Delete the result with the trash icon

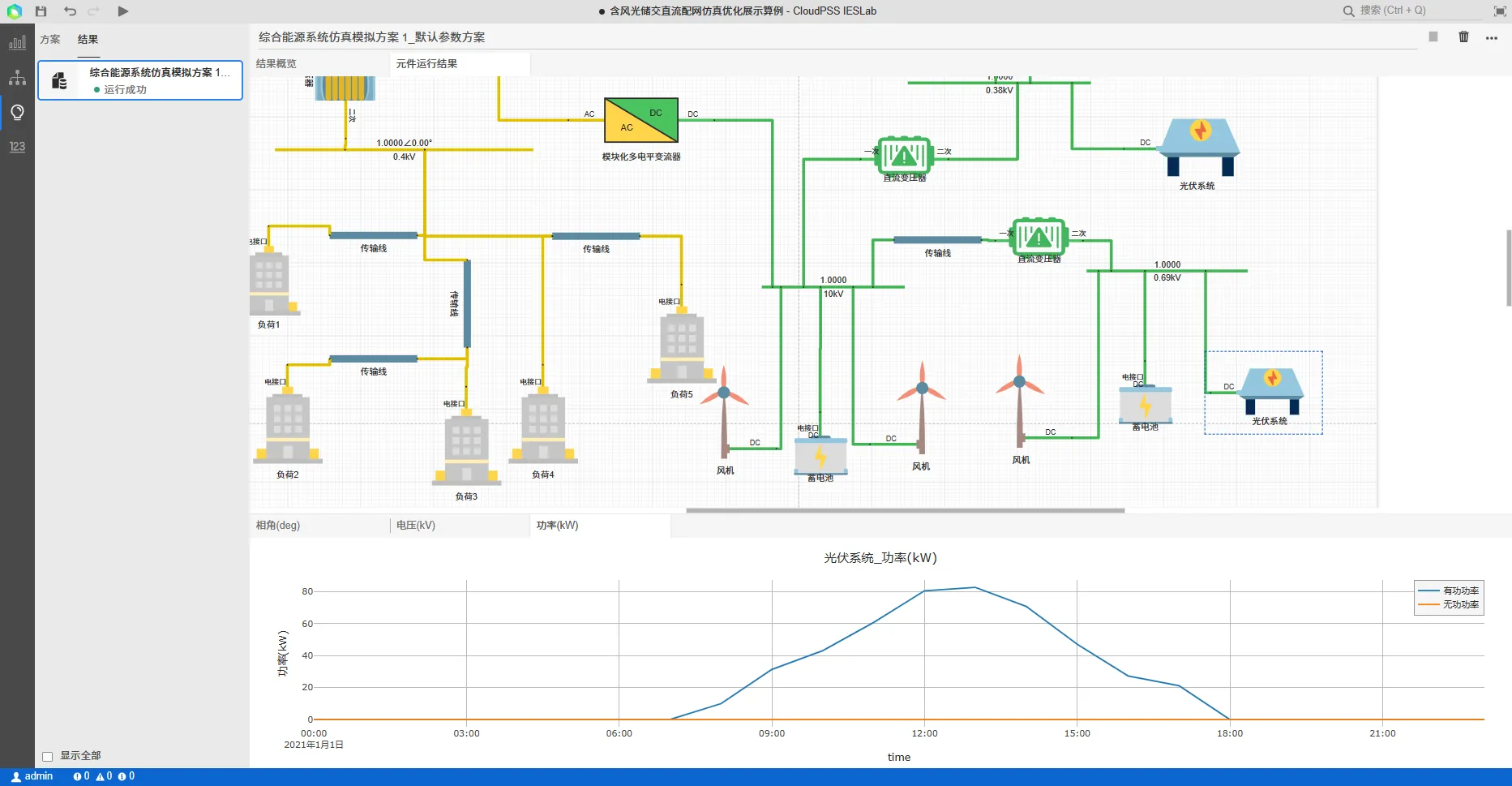(x=1463, y=37)
